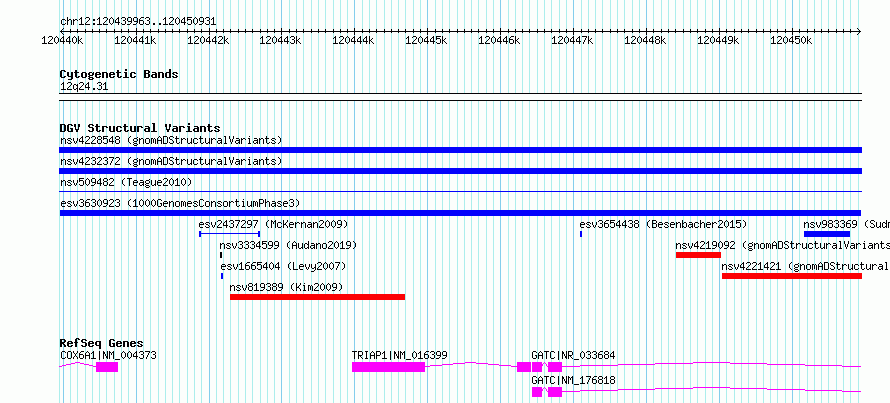Click the 120450k ruler tick label
Screen dimensions: 890x403
(x=791, y=40)
